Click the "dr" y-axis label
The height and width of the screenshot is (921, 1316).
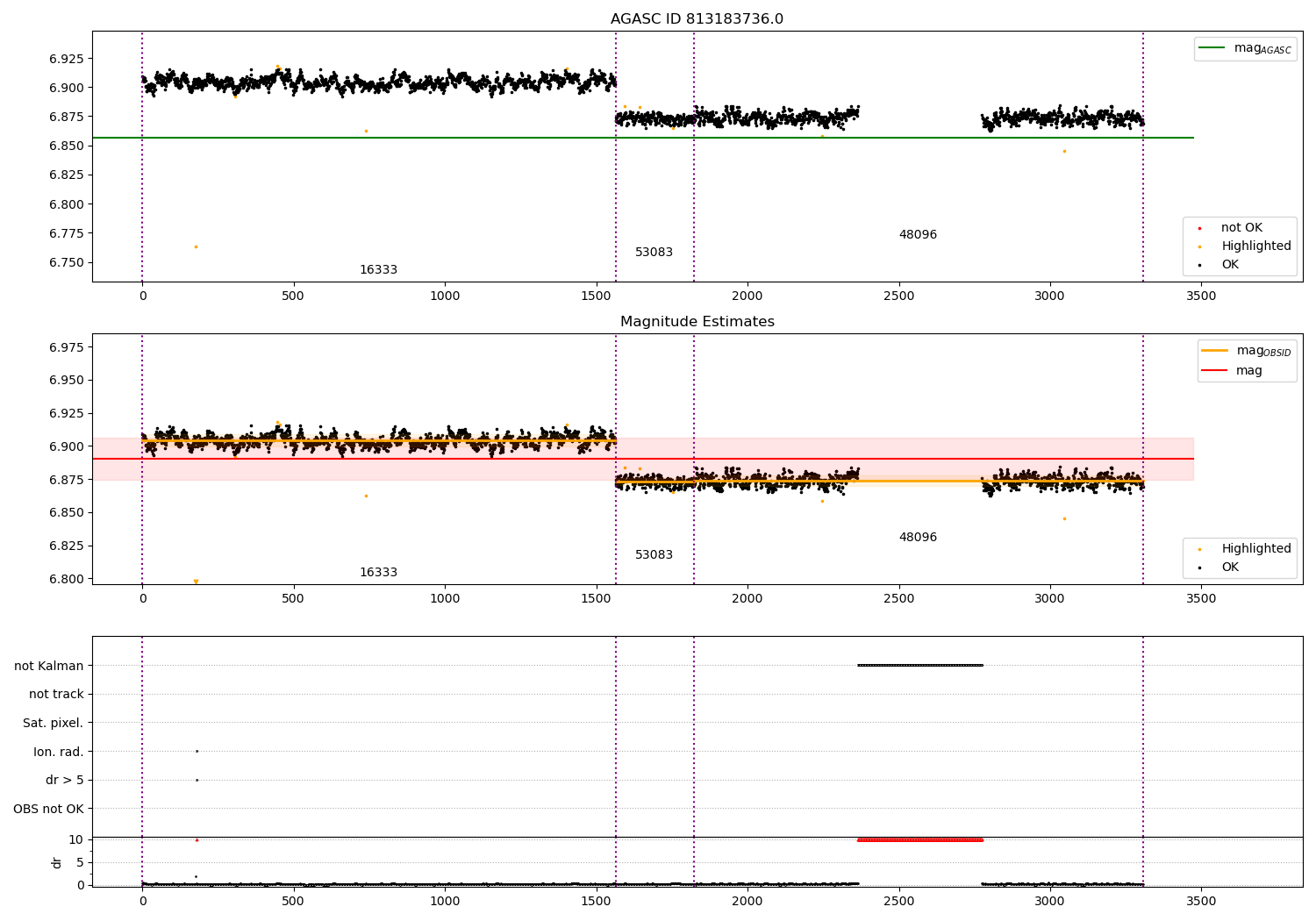click(57, 862)
